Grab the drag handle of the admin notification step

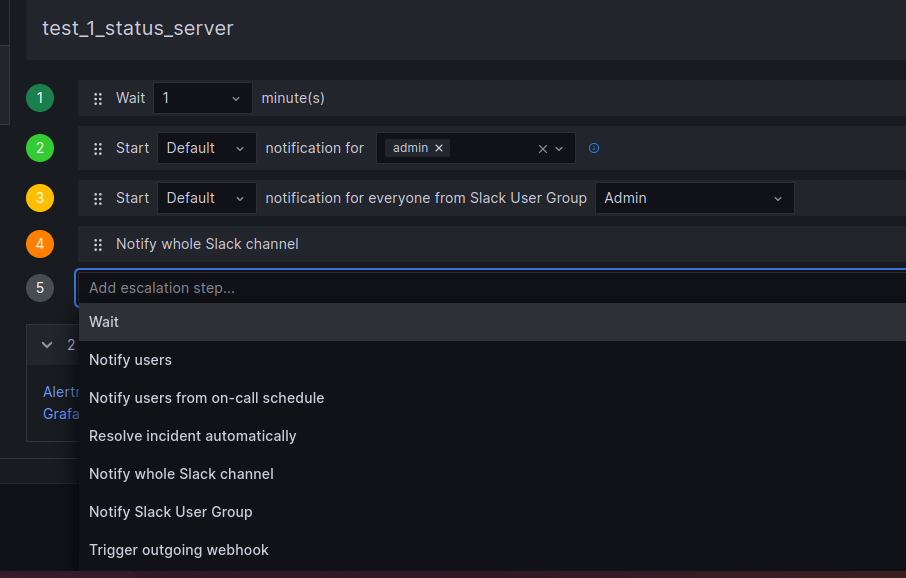click(98, 149)
